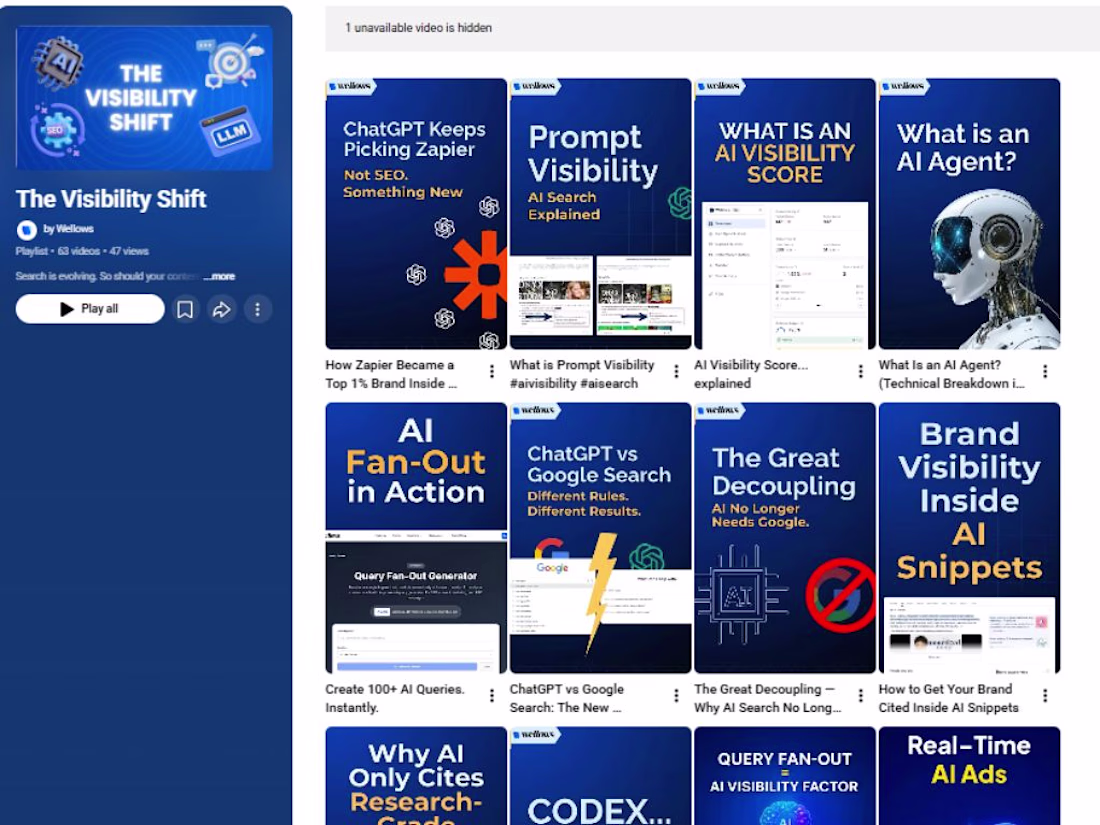Click the Play all button
Screen dimensions: 1100x825
coord(90,309)
